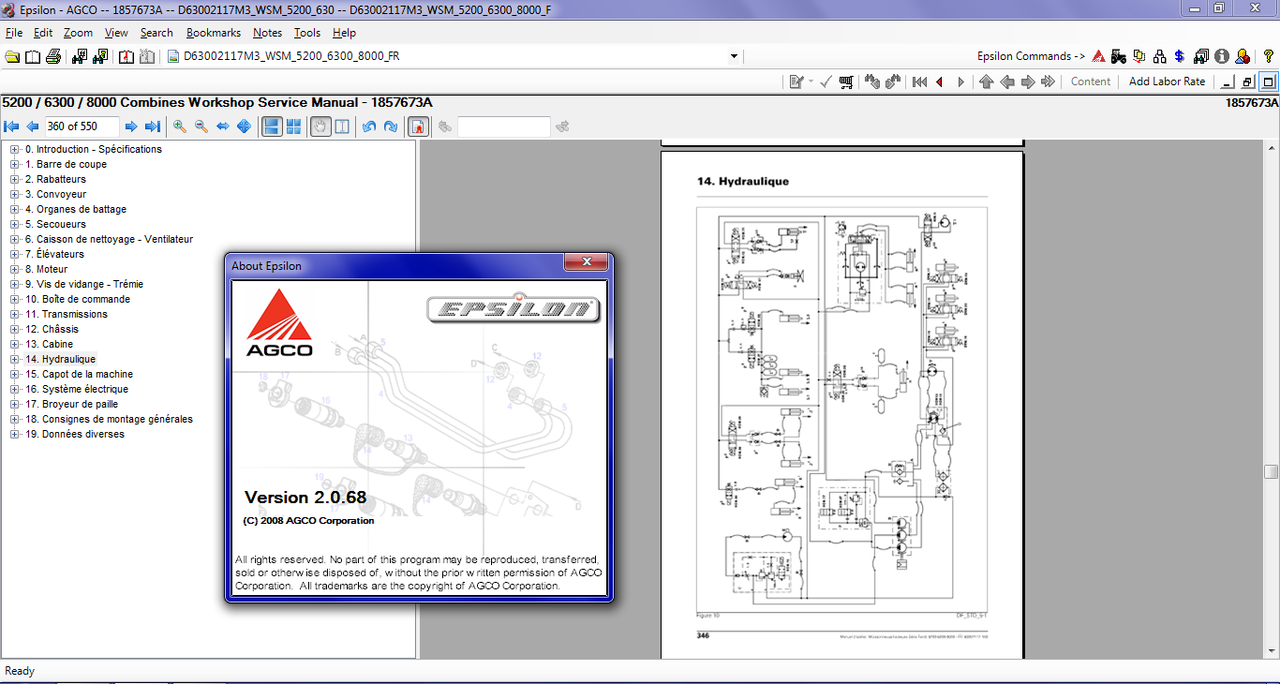Go to the first page of the manual

coord(12,126)
